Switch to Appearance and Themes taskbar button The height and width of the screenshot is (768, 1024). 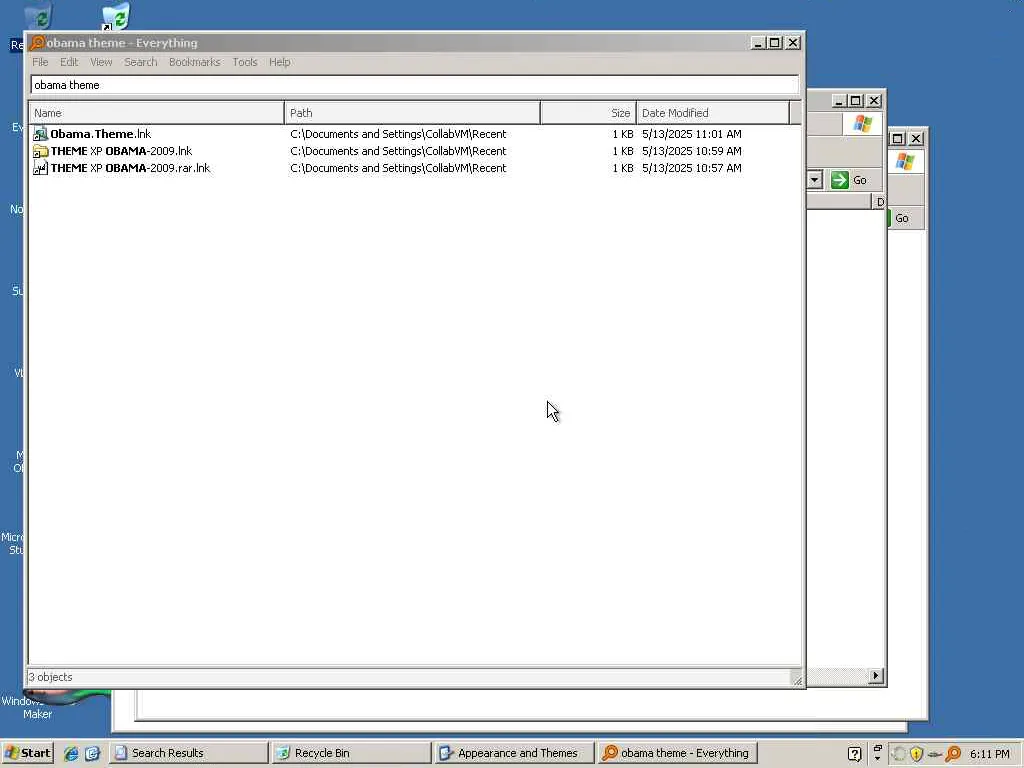[514, 753]
